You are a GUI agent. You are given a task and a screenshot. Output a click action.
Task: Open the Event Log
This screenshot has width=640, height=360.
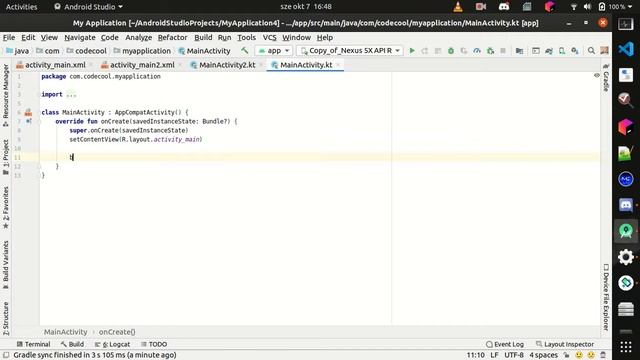[x=504, y=344]
